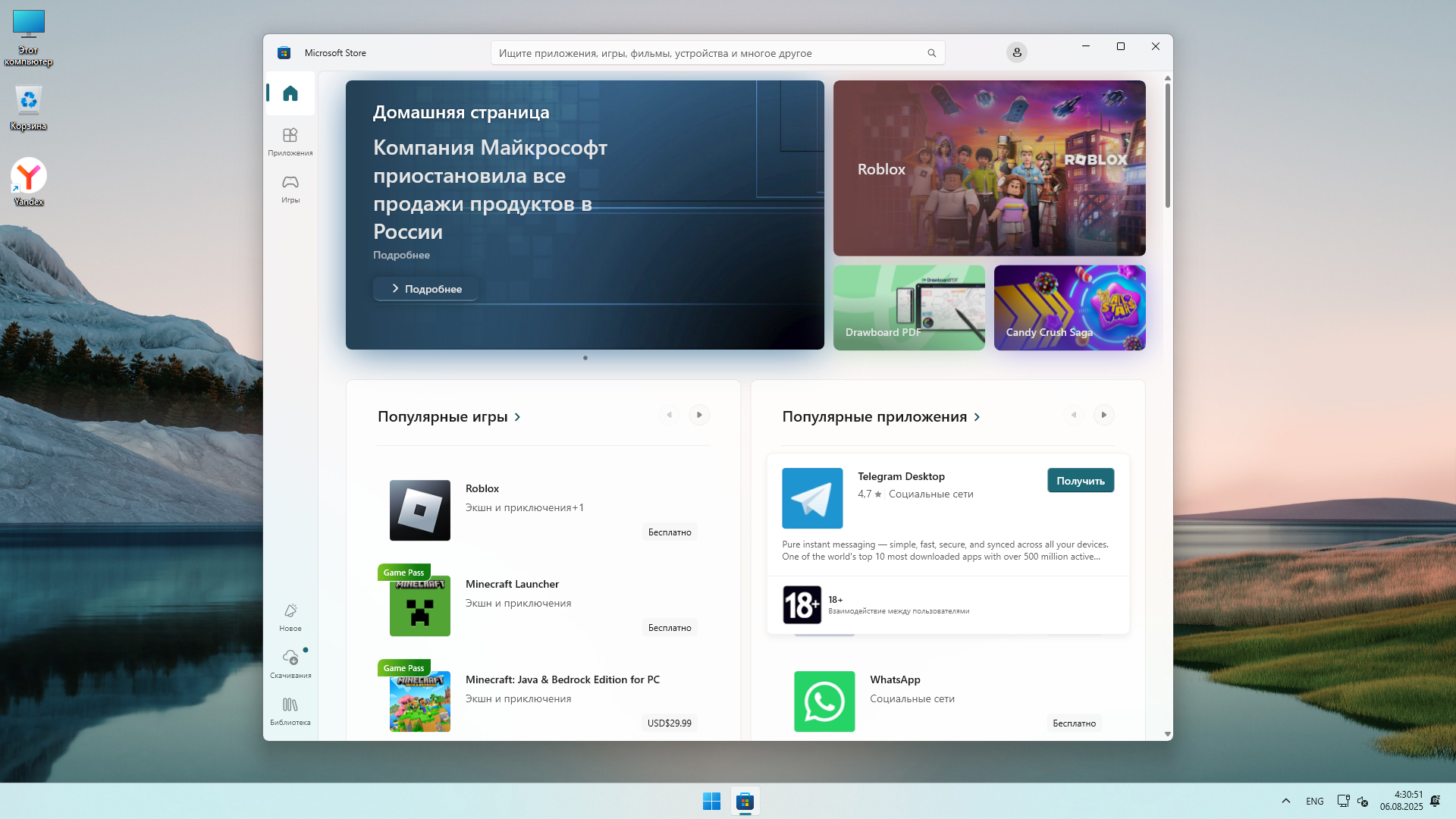Viewport: 1456px width, 819px height.
Task: Click Получить for Telegram Desktop
Action: pos(1080,481)
